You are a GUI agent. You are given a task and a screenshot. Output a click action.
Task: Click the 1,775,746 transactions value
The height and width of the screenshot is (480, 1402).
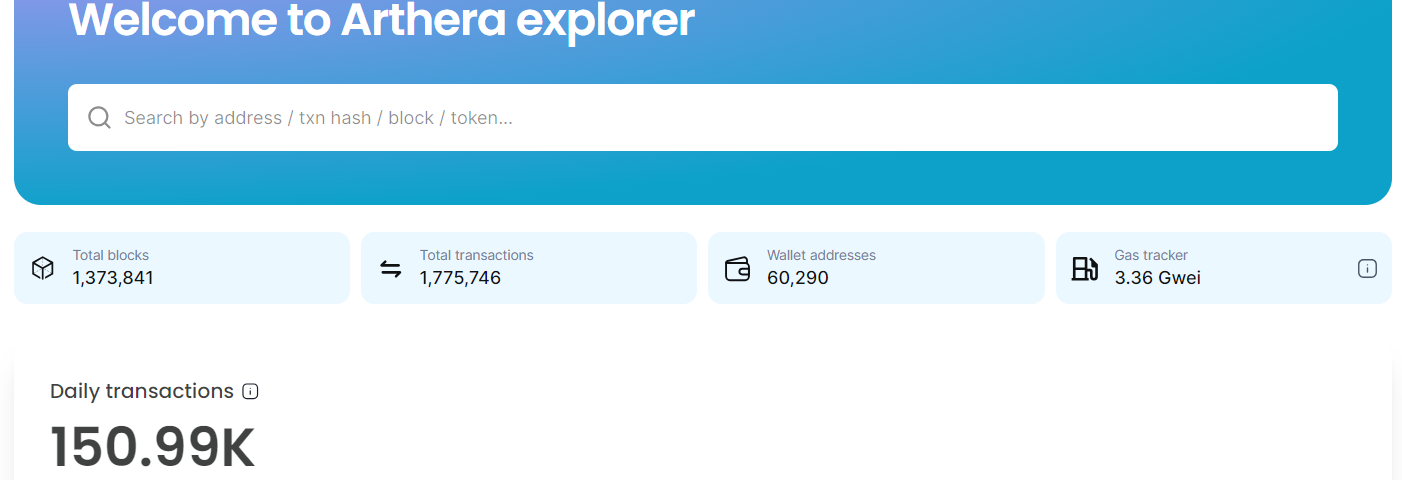pyautogui.click(x=460, y=278)
